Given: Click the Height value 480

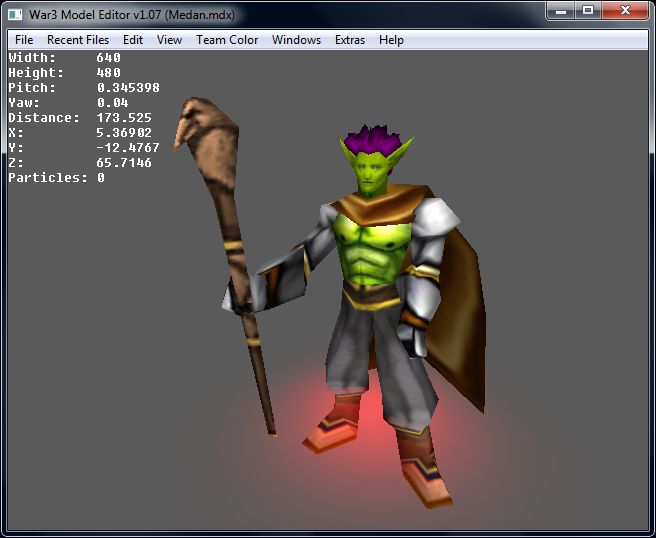Looking at the screenshot, I should (108, 73).
